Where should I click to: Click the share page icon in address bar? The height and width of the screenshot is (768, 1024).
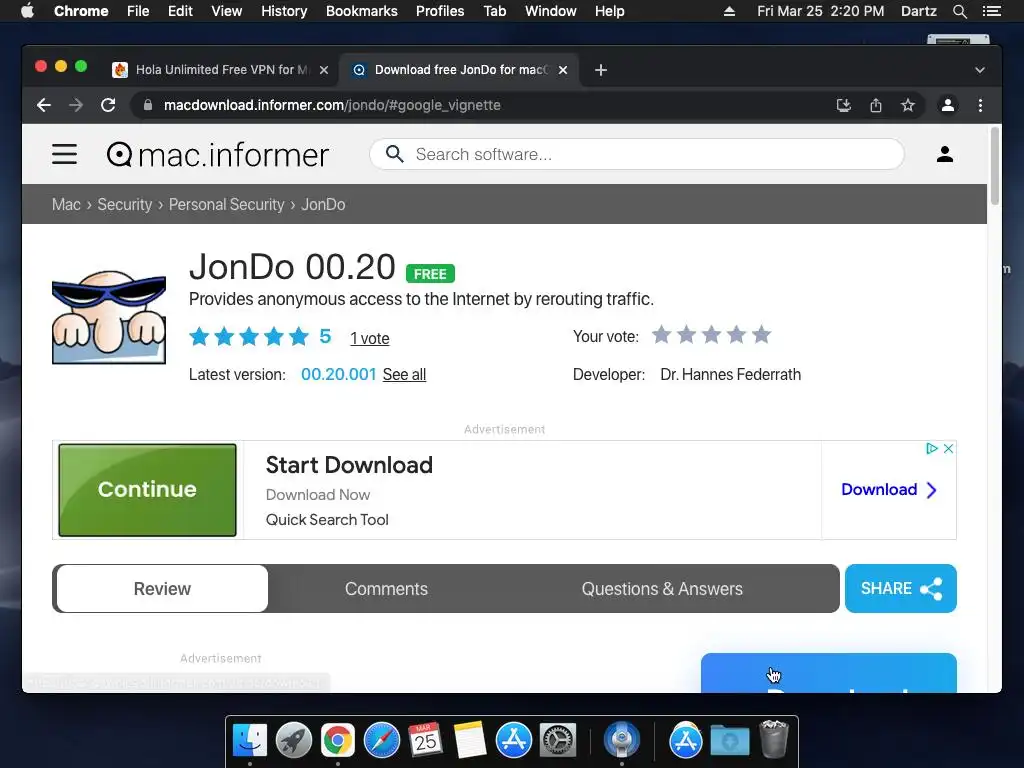[876, 105]
